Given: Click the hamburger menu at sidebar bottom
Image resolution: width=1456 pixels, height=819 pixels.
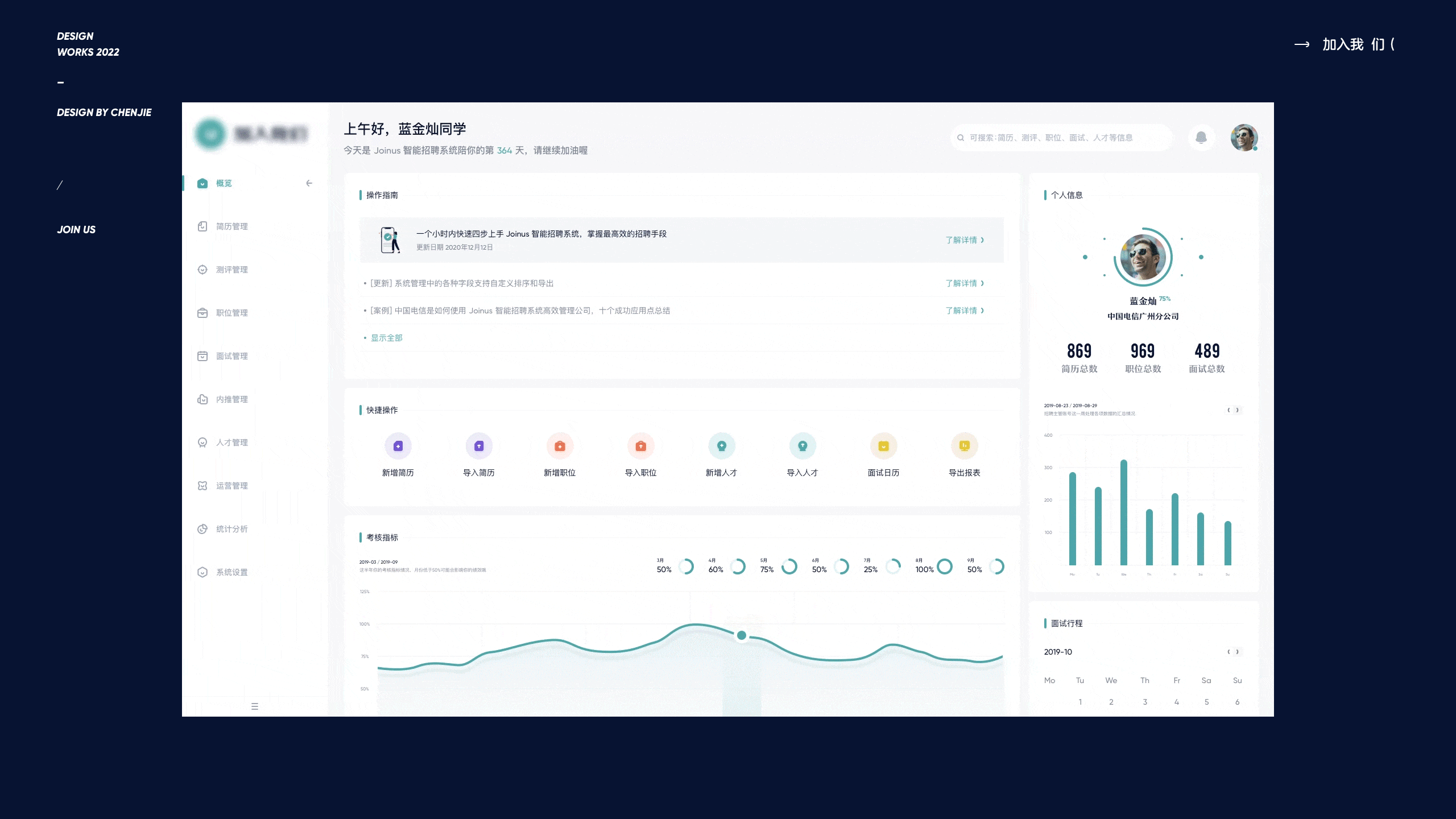Looking at the screenshot, I should point(255,706).
